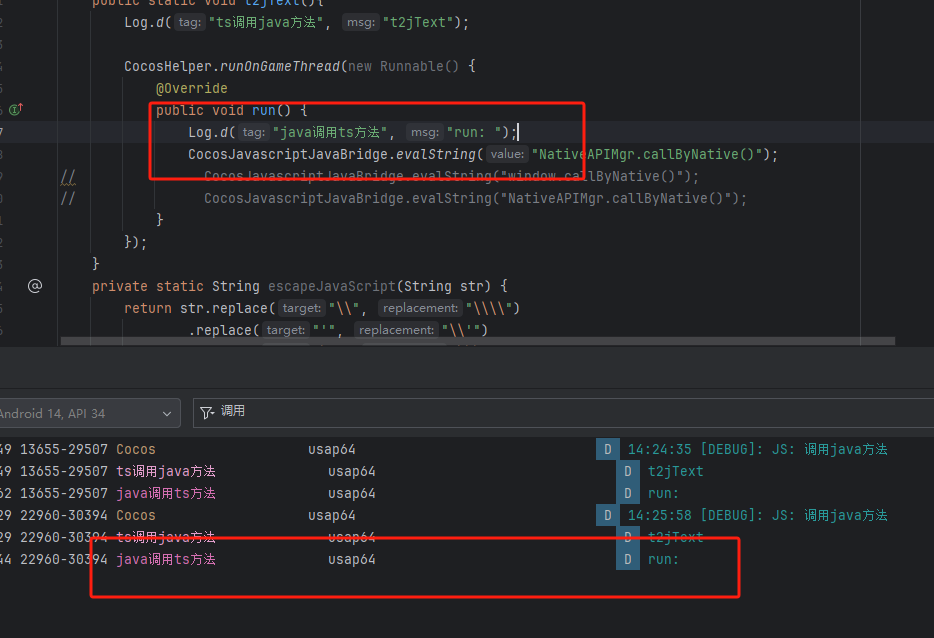The width and height of the screenshot is (934, 638).
Task: Click return str.replace line
Action: [x=322, y=308]
